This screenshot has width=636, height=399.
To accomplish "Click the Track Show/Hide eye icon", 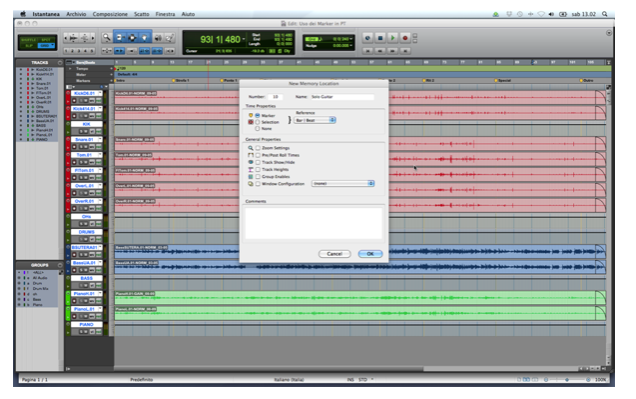I will 251,162.
